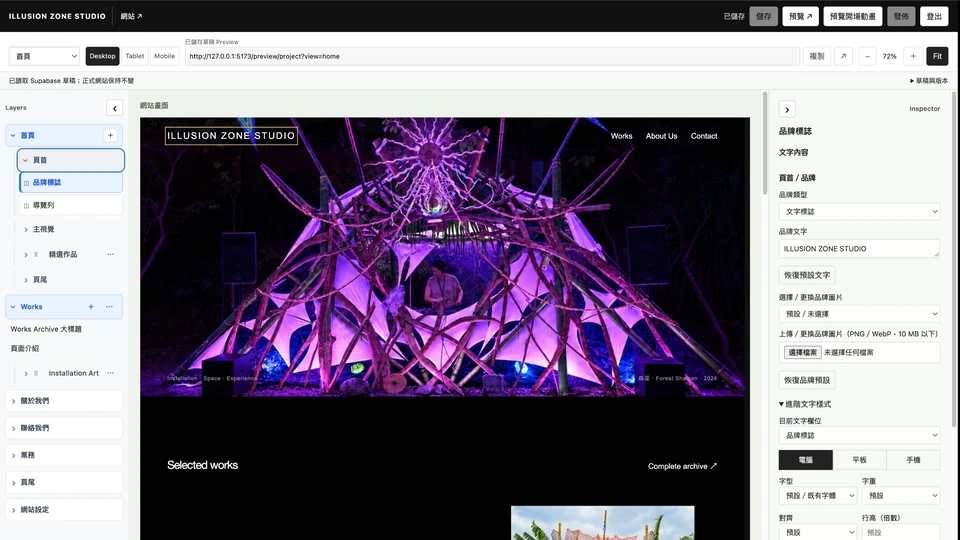This screenshot has height=540, width=960.
Task: Collapse the 頁首 layer group
Action: 25,160
